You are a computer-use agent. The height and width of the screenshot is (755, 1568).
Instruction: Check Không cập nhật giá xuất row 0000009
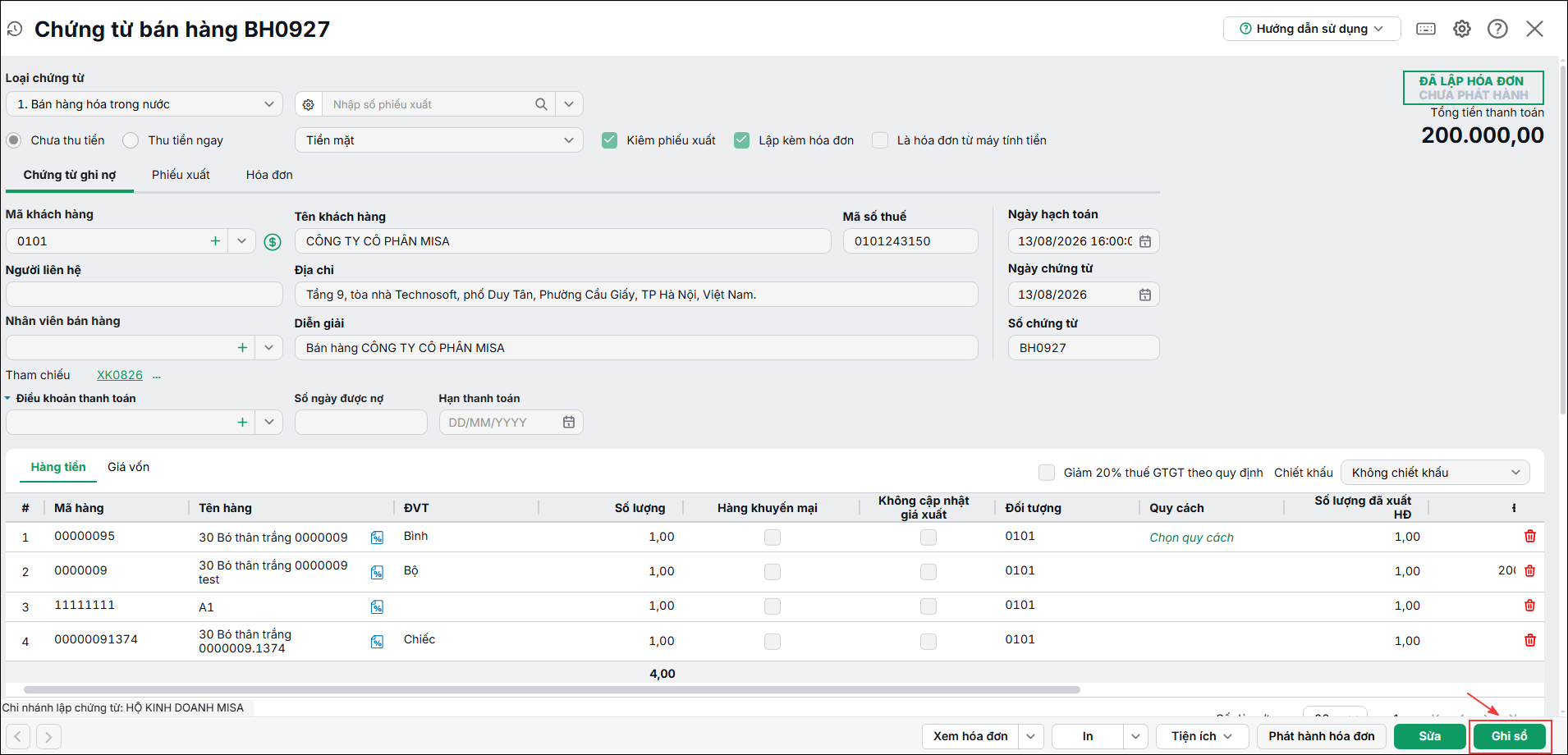click(928, 572)
